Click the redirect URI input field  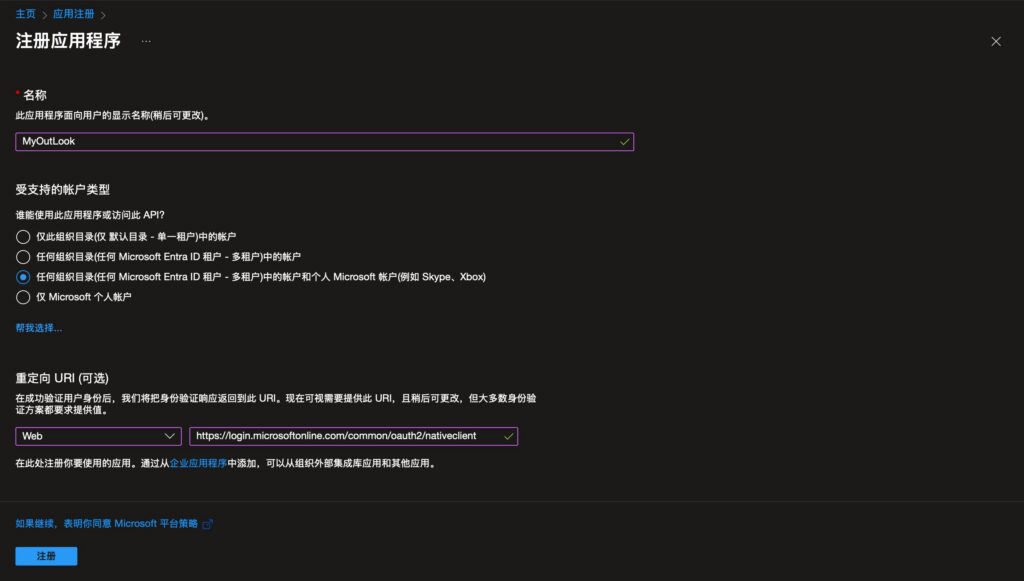point(345,436)
